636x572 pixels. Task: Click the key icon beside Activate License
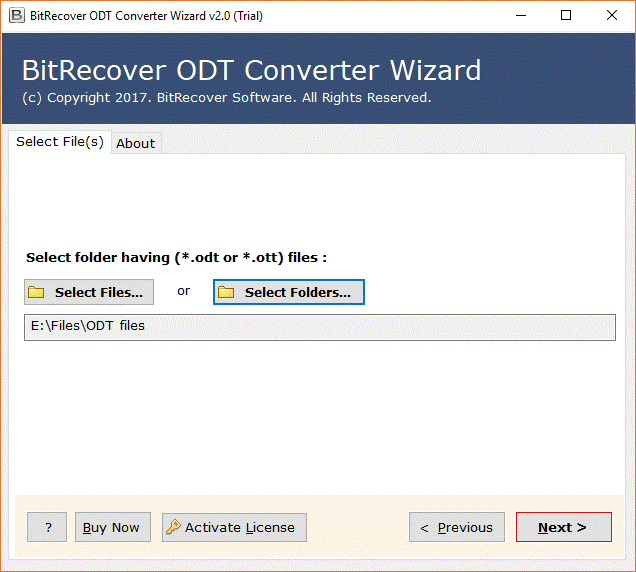[x=173, y=528]
